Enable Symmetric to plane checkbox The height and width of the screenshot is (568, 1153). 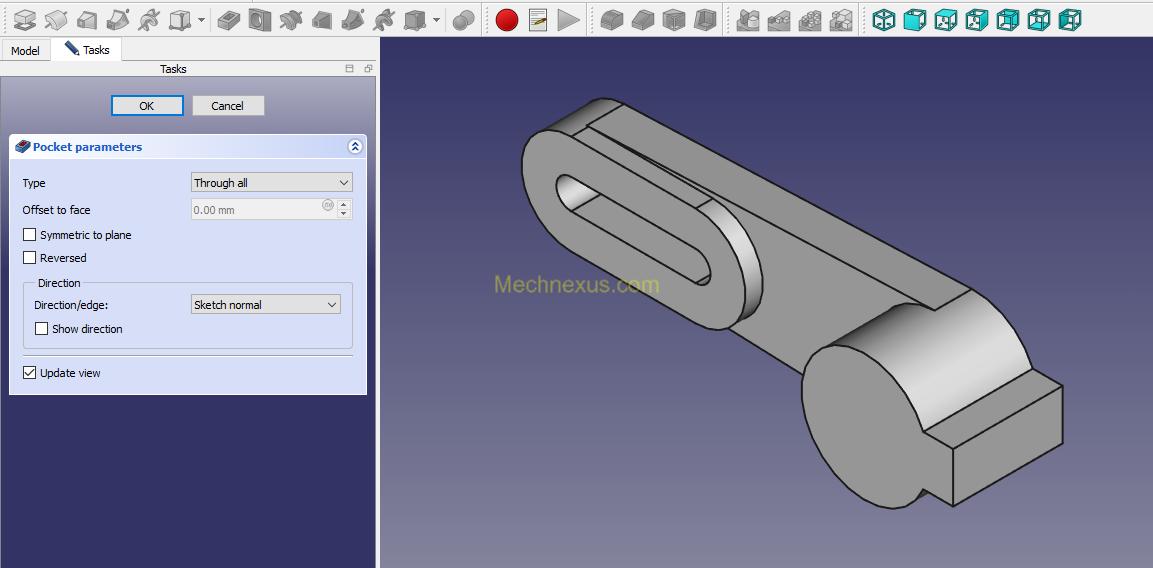point(29,235)
